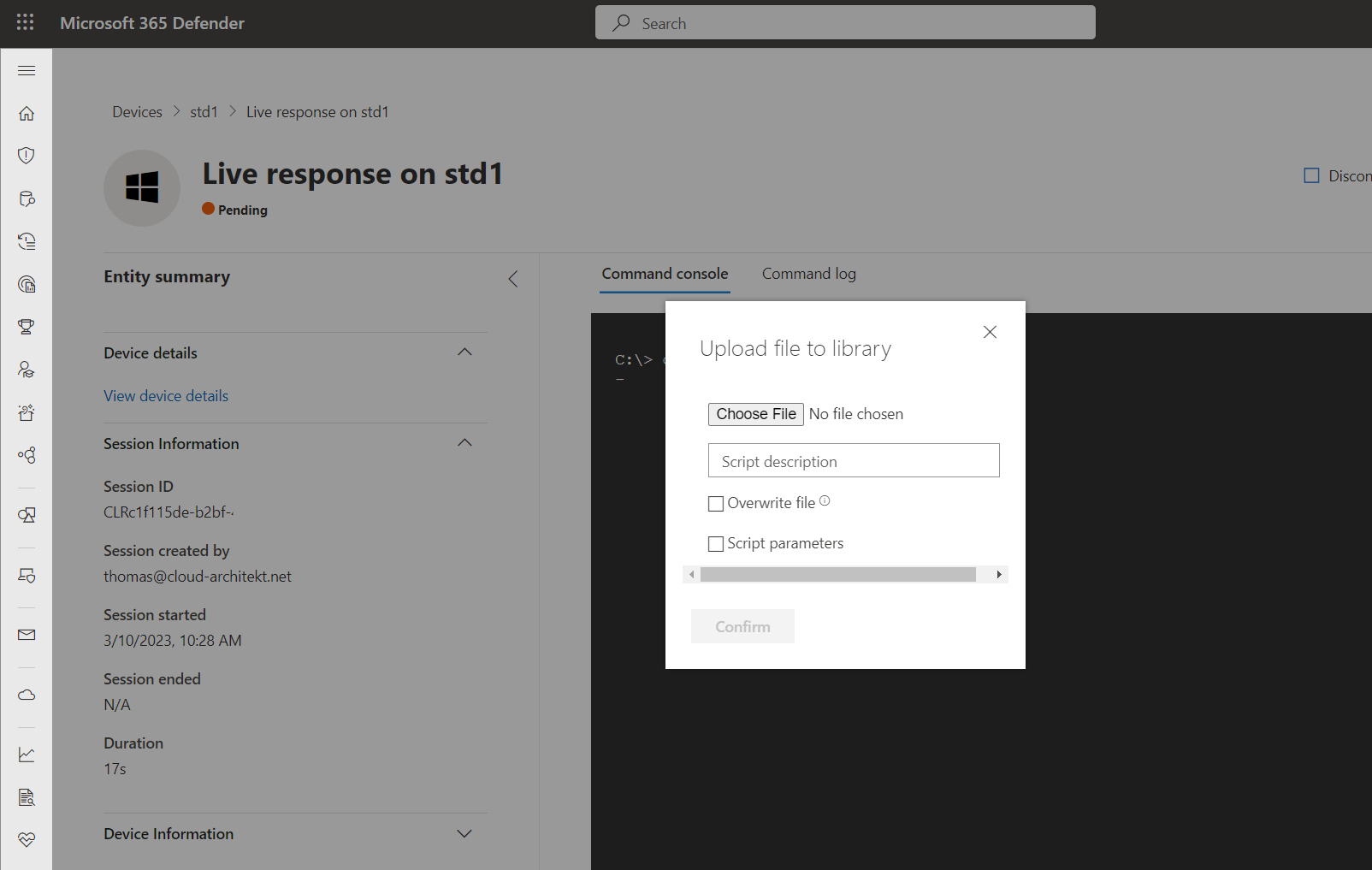Select session ID CLRc1f115de-b2bf-
1372x870 pixels.
point(169,512)
